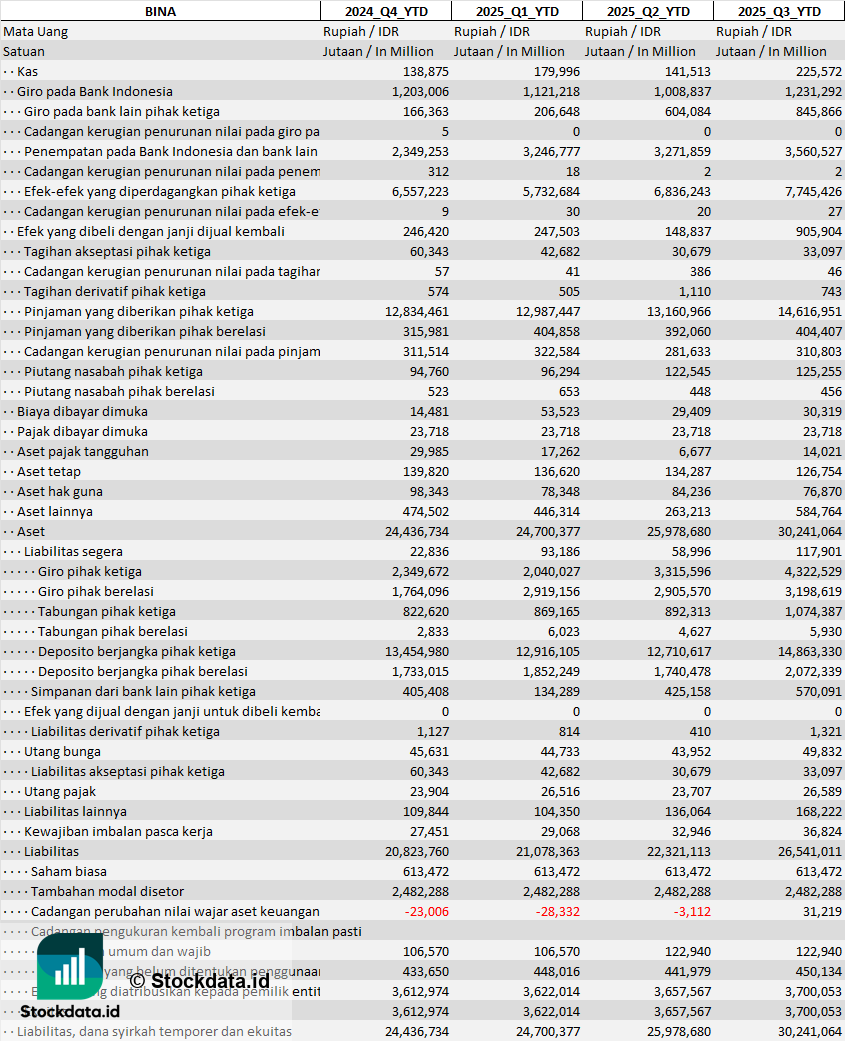Click Tambahan modal disetor row label
845x1041 pixels.
point(108,892)
